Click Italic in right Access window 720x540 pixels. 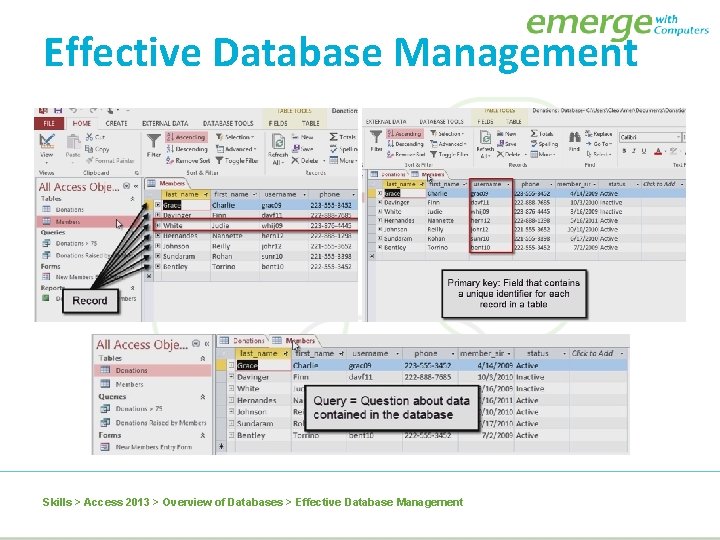[634, 151]
